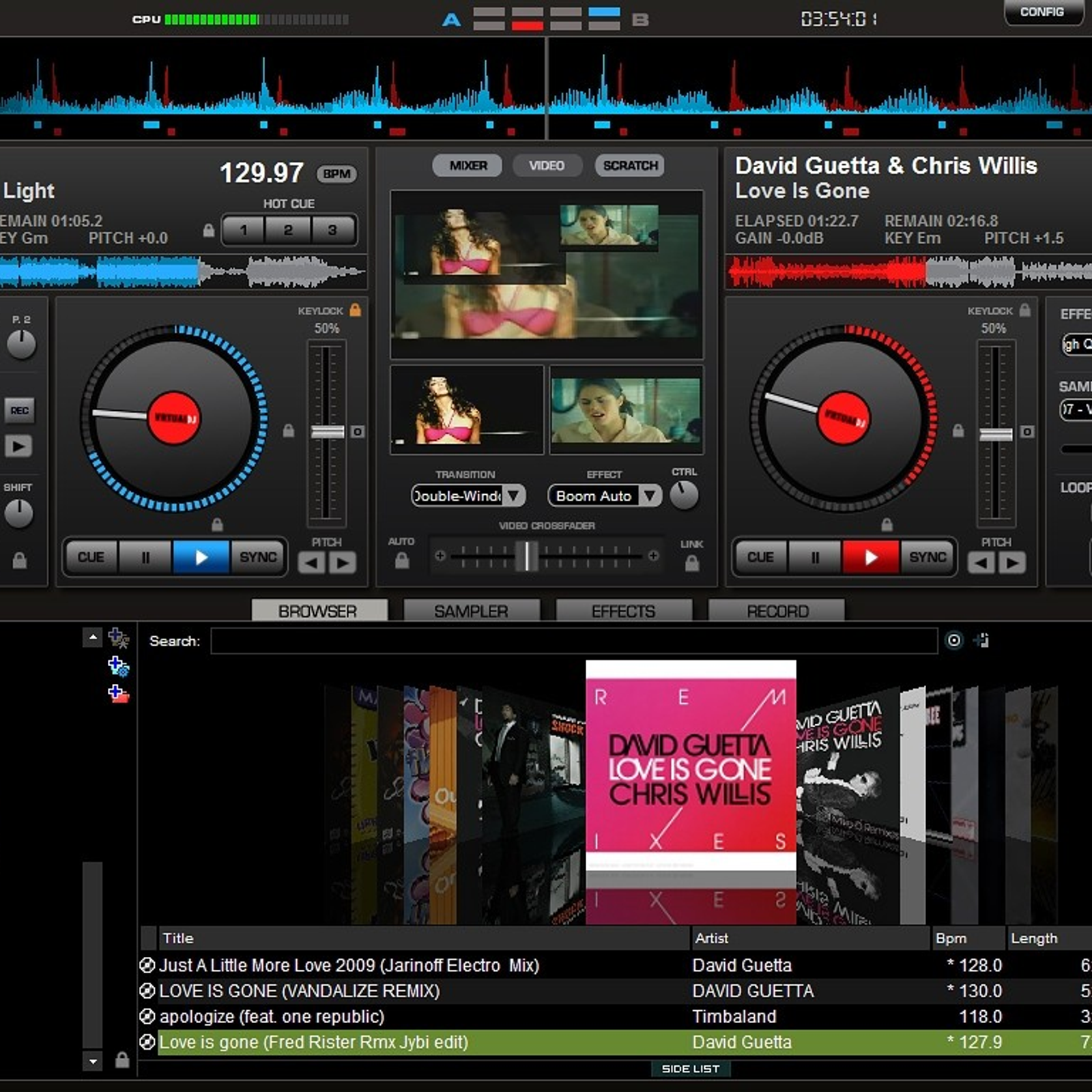The image size is (1092, 1092).
Task: Toggle the left deck BPM button
Action: [336, 174]
